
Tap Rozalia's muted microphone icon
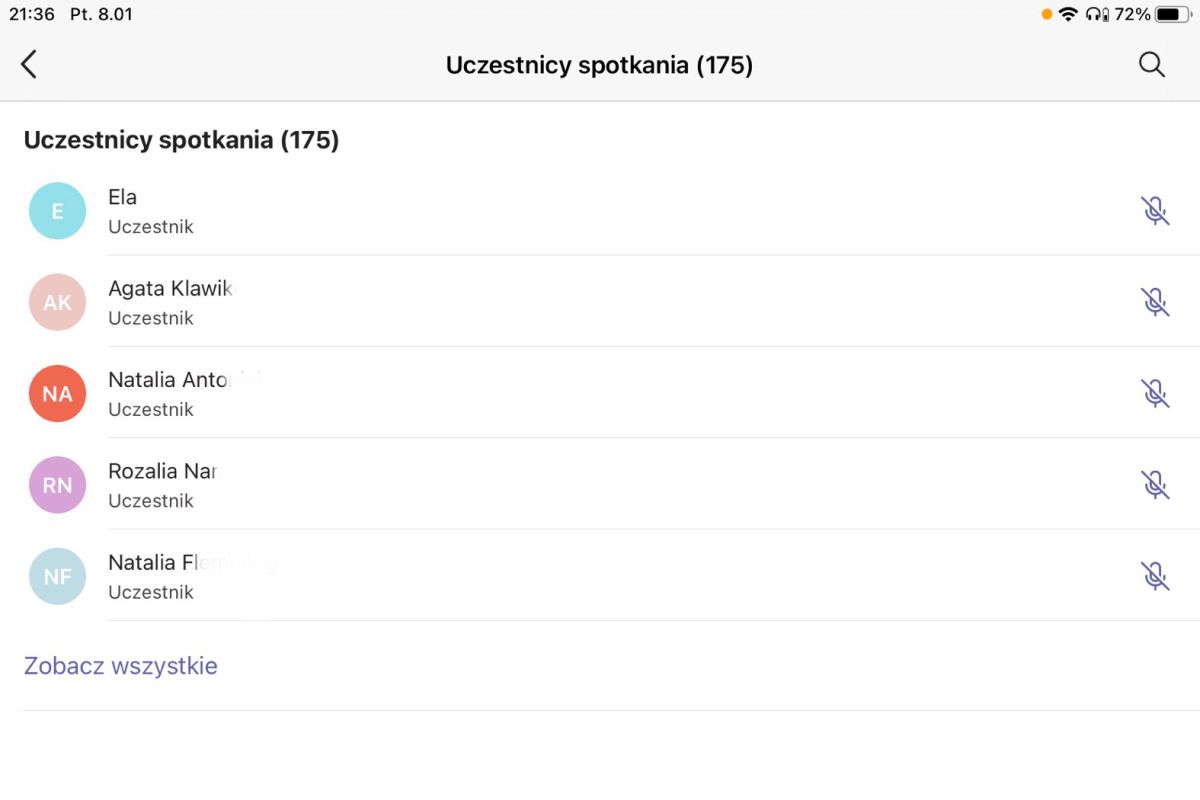[x=1155, y=485]
